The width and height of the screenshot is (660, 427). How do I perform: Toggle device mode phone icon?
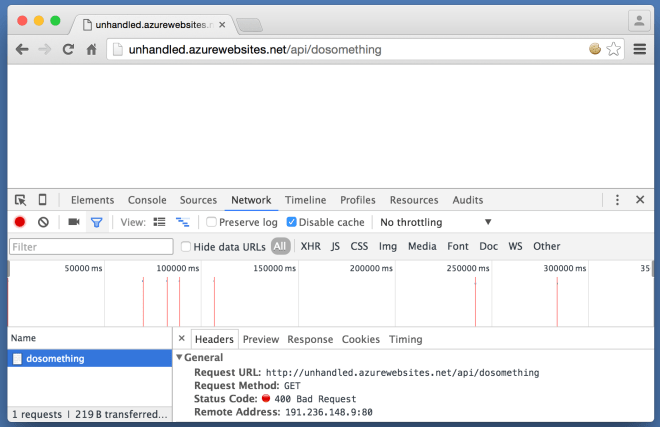pos(43,200)
